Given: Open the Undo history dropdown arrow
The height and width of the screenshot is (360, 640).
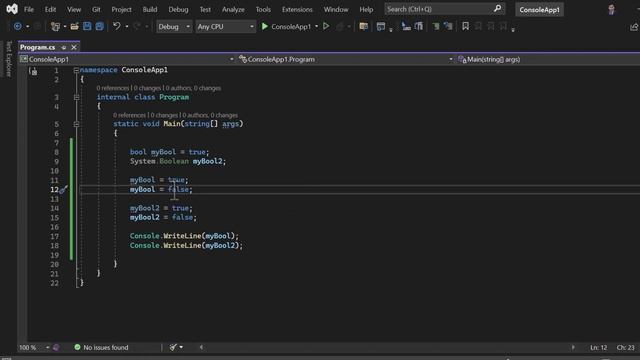Looking at the screenshot, I should [x=127, y=27].
